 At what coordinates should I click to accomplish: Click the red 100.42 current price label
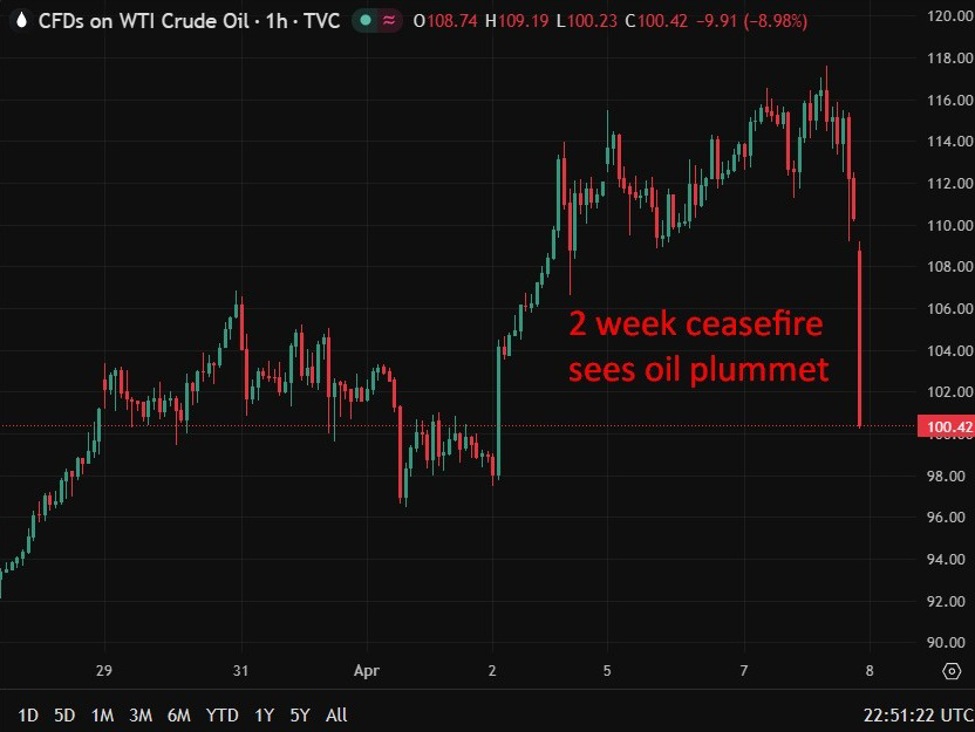pos(945,427)
